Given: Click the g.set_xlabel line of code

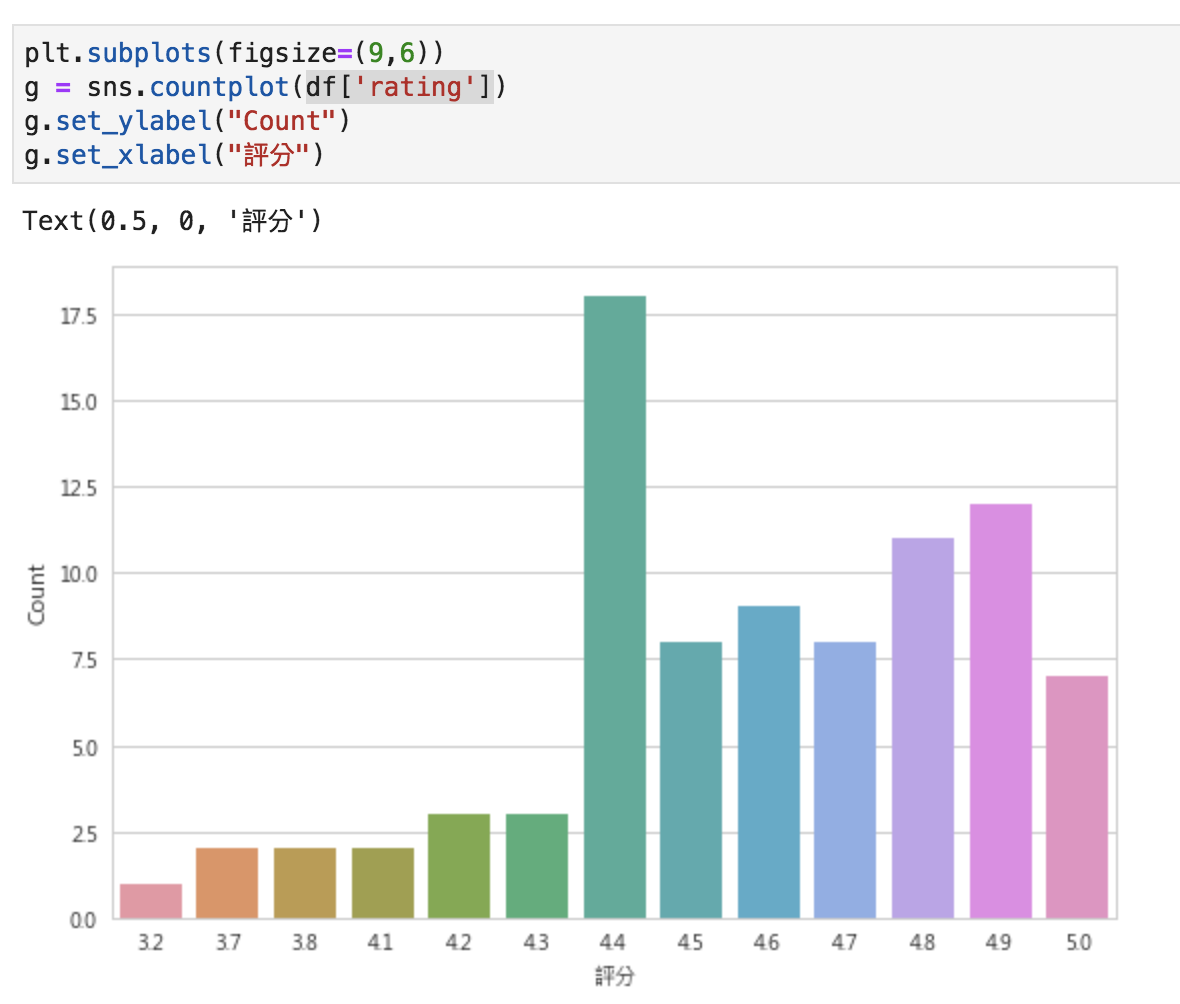Looking at the screenshot, I should [174, 155].
